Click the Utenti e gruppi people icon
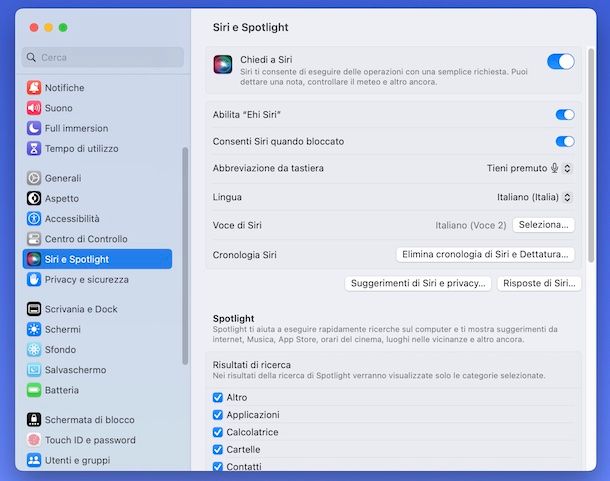The height and width of the screenshot is (481, 610). (34, 460)
